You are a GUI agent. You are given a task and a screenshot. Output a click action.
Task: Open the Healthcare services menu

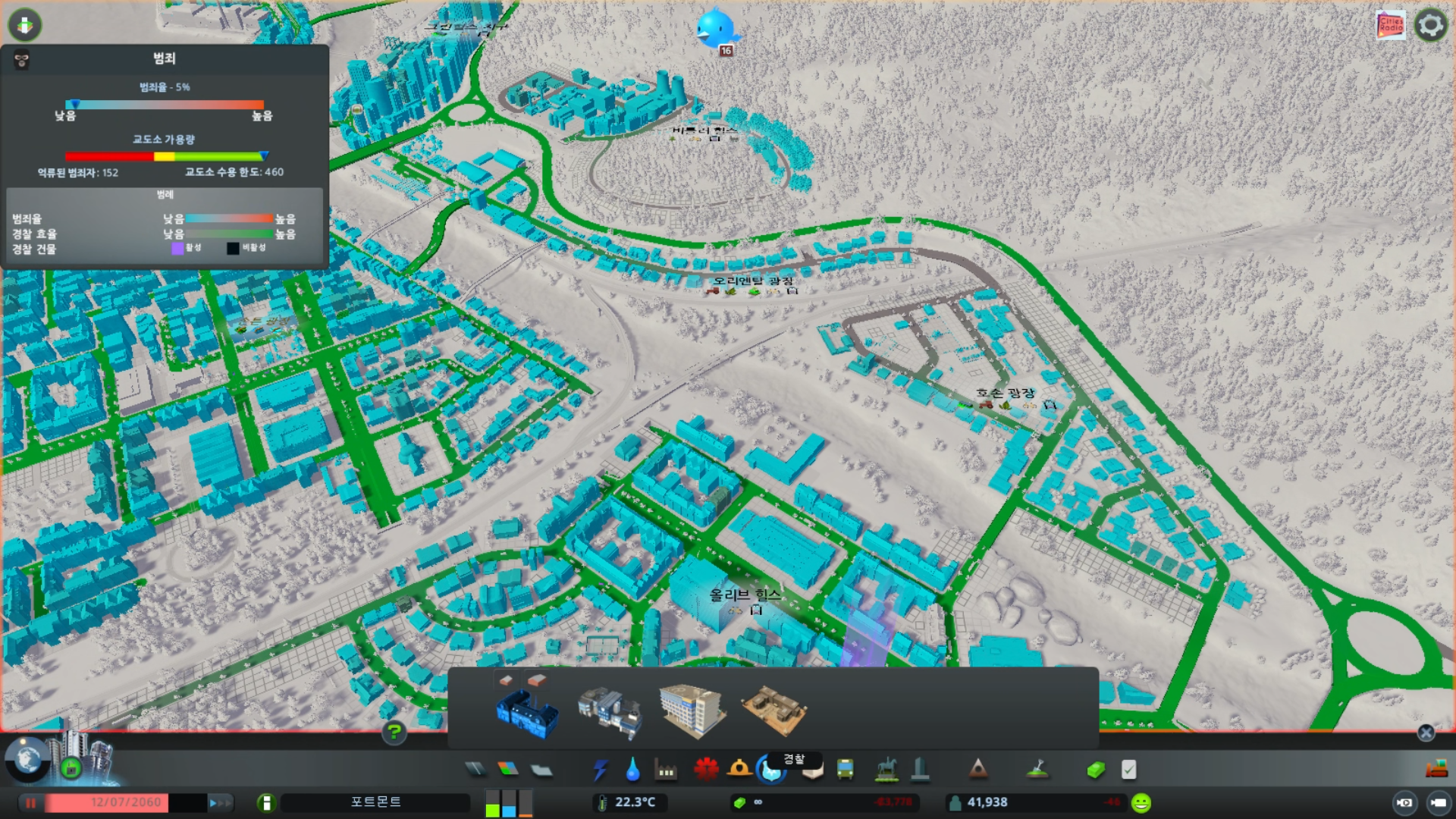point(706,770)
